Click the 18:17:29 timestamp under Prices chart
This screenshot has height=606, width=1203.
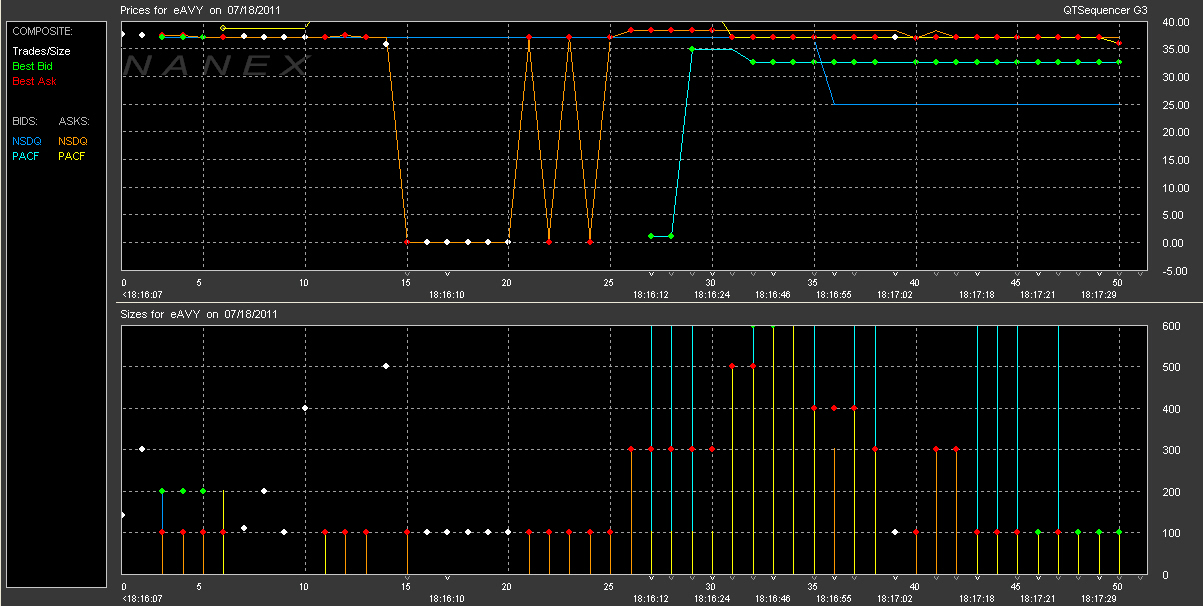(1100, 295)
